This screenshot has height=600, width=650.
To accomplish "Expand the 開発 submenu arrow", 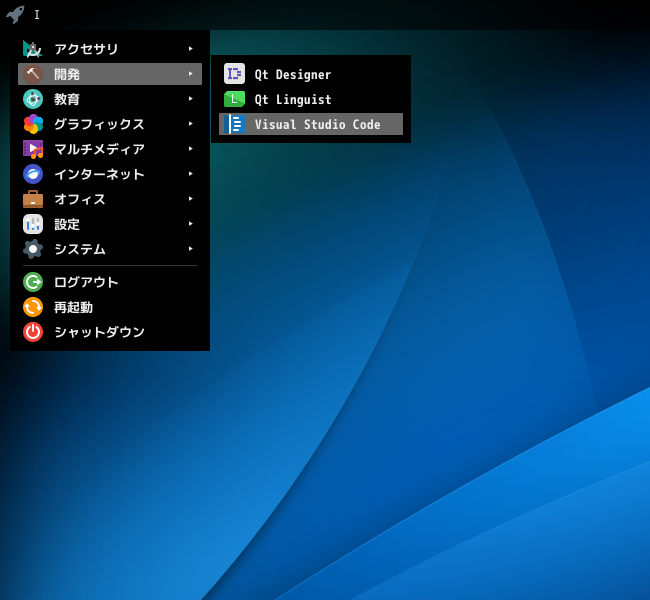I will click(x=191, y=74).
